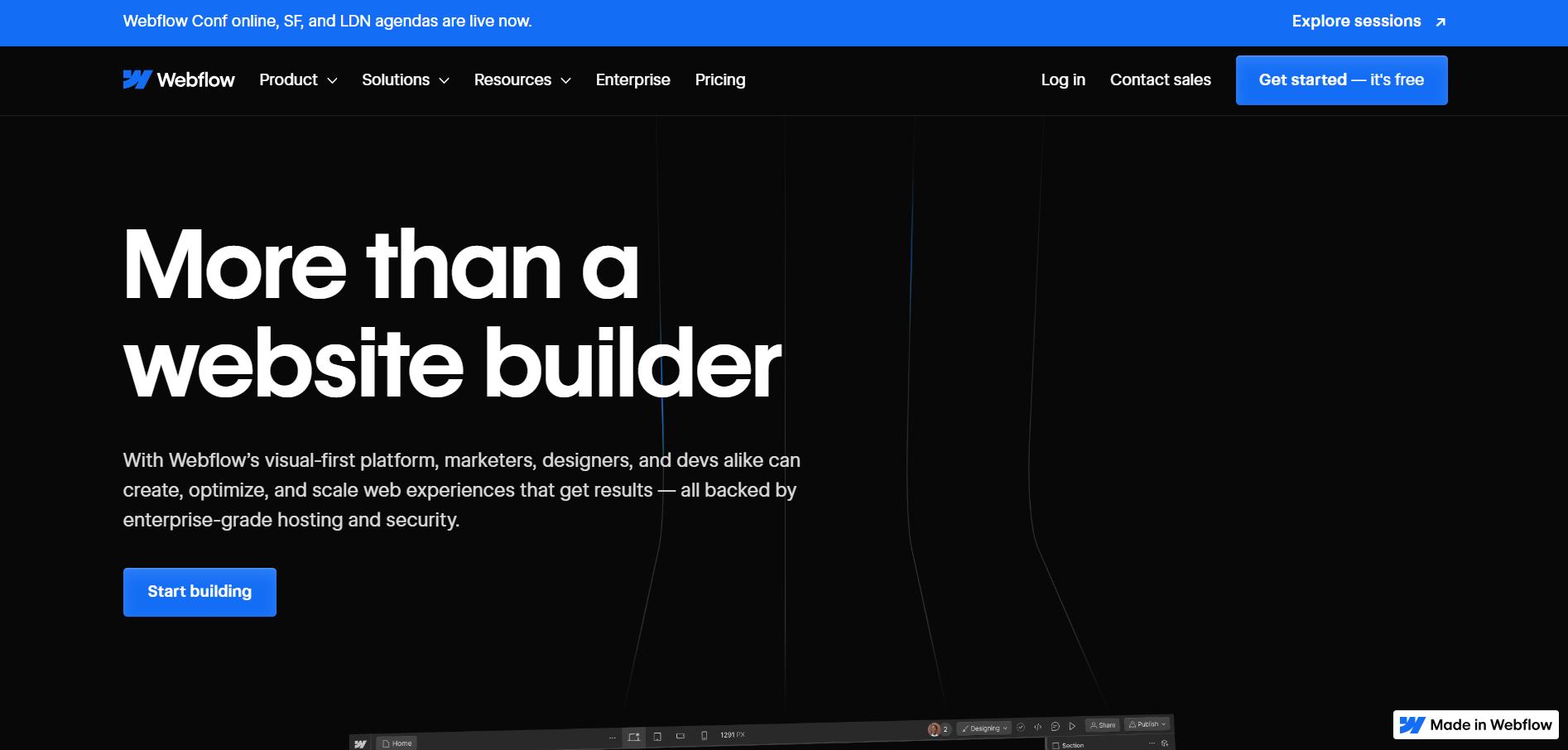The width and height of the screenshot is (1568, 750).
Task: Click the Webflow logo in the navbar
Action: (179, 79)
